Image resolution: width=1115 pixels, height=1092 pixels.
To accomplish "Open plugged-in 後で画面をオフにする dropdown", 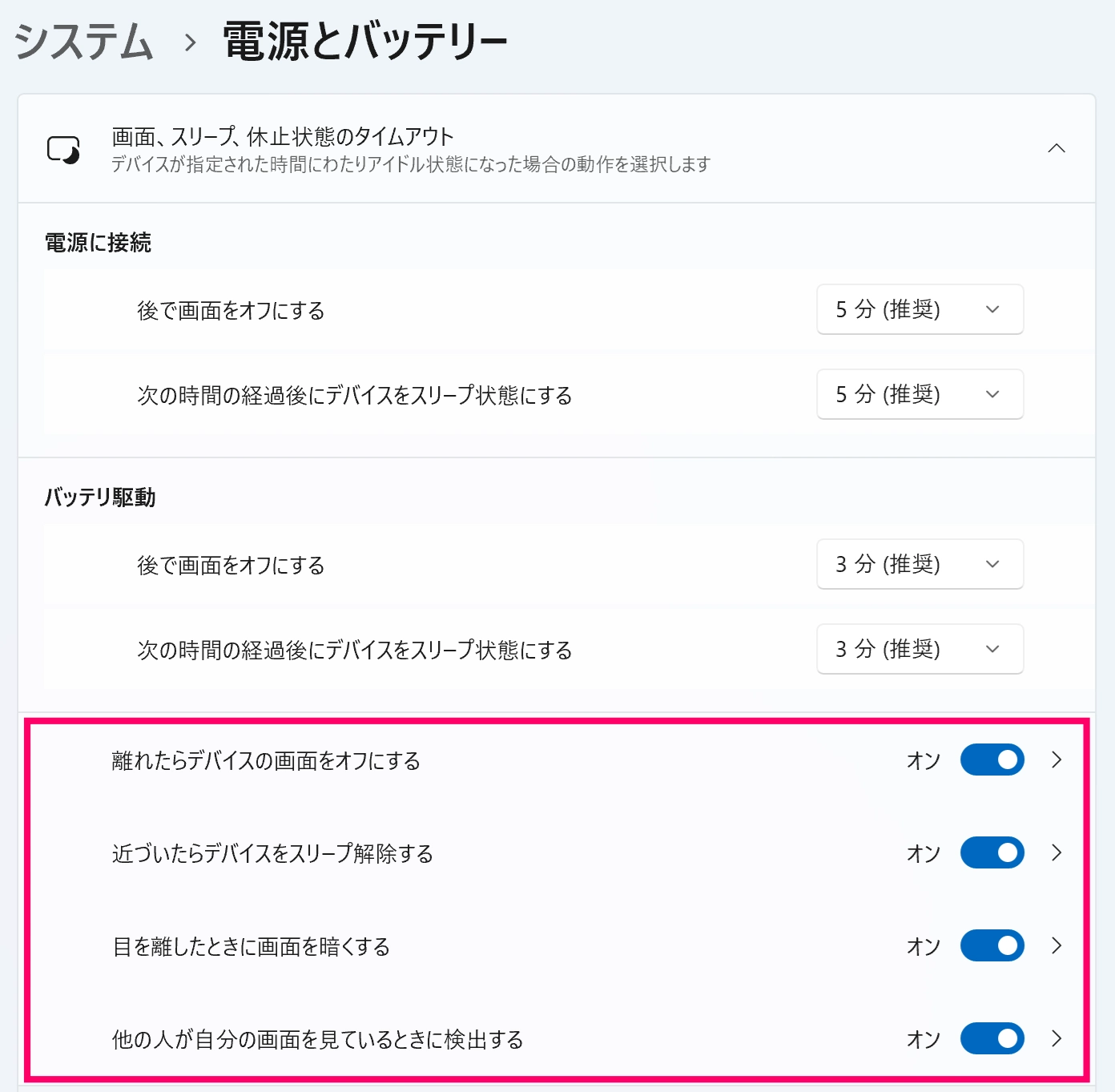I will pos(920,309).
